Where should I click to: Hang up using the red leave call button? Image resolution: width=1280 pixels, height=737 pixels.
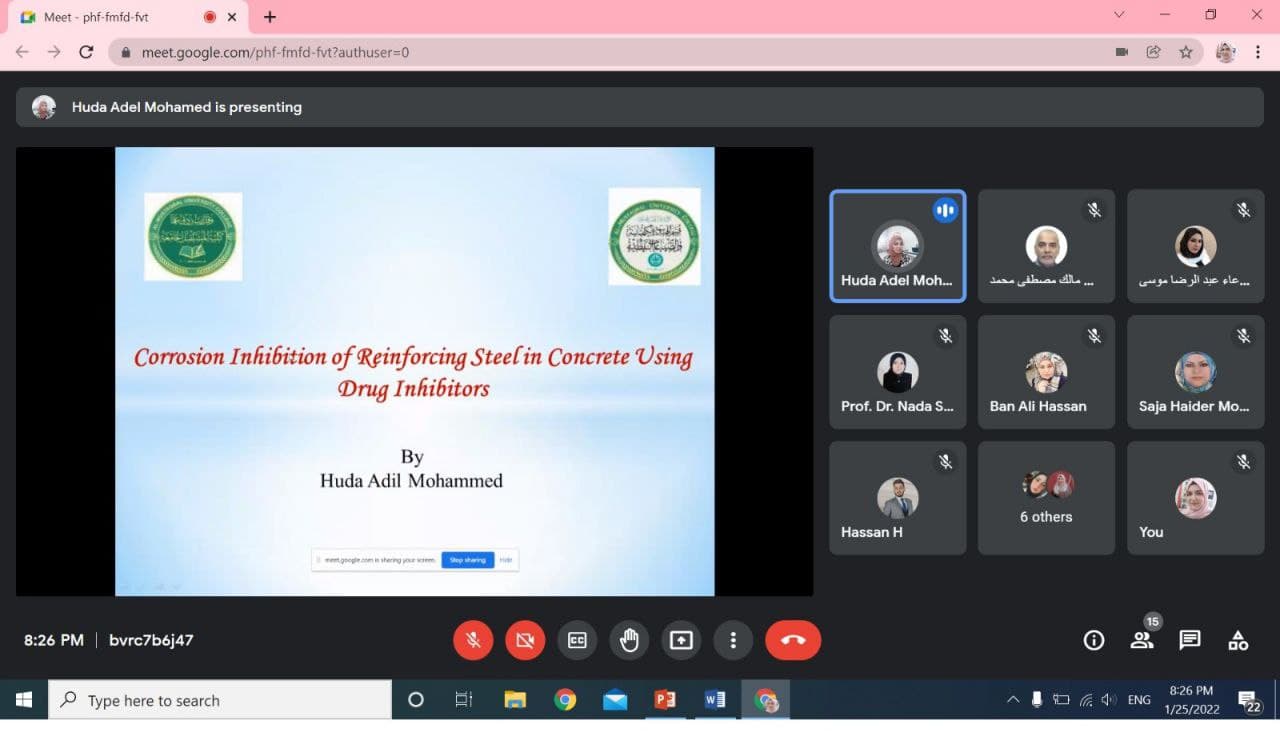pos(793,640)
